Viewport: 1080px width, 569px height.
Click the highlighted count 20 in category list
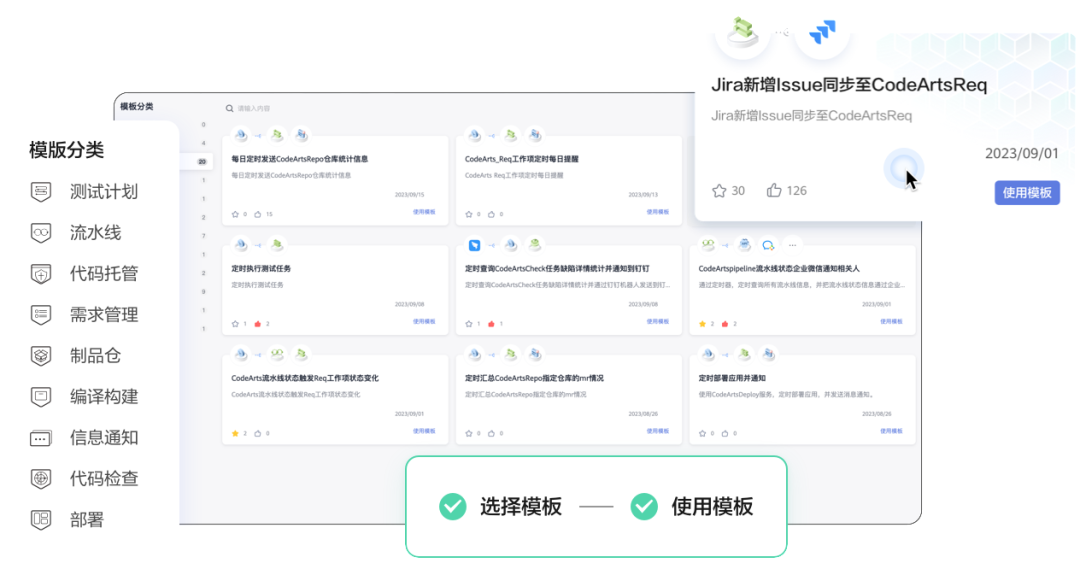pyautogui.click(x=202, y=162)
